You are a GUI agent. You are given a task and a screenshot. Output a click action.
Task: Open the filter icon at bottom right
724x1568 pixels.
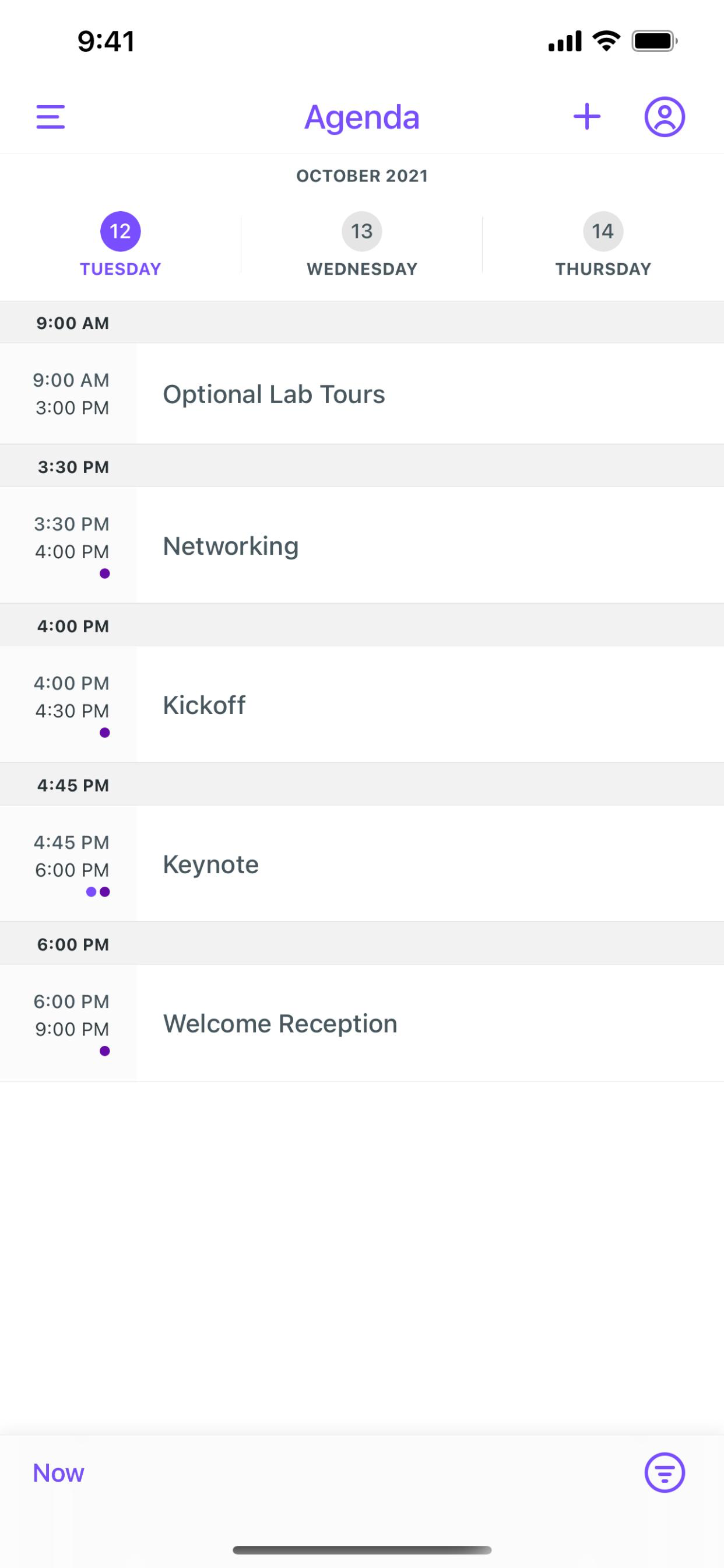(x=665, y=1472)
